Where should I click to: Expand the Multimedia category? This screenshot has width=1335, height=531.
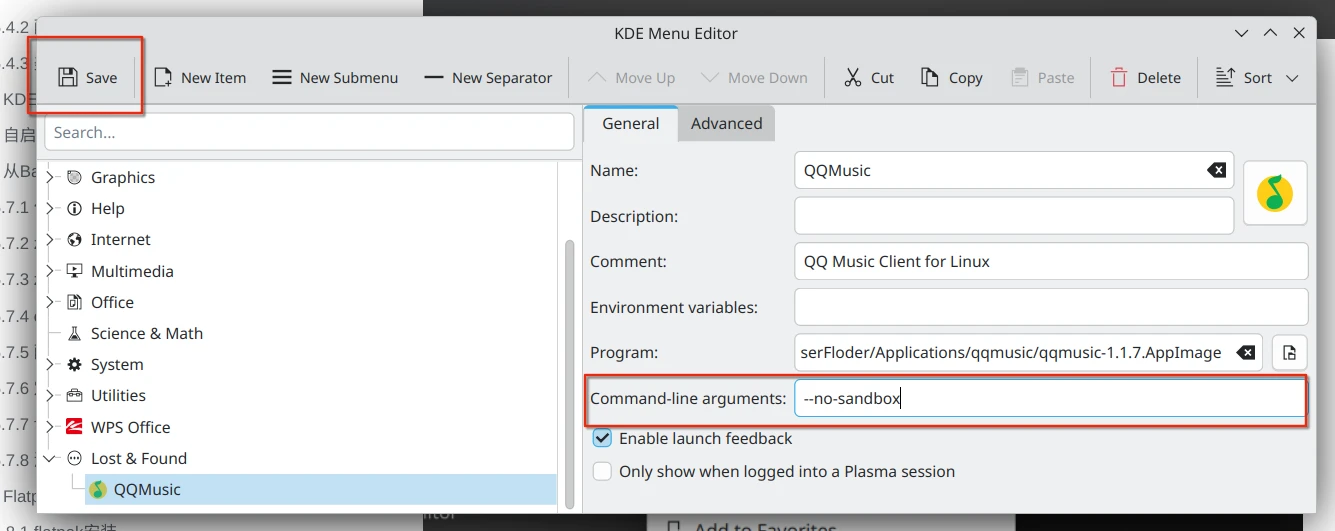pos(50,272)
